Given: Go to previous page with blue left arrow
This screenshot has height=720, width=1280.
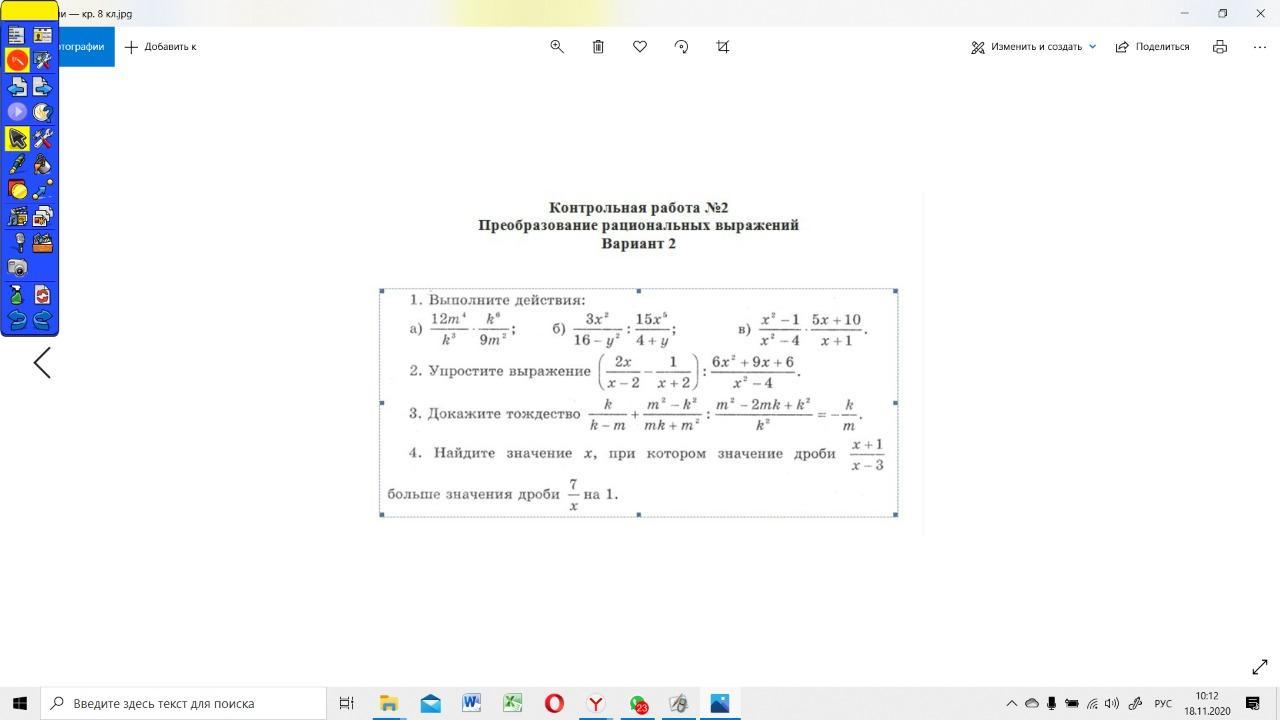Looking at the screenshot, I should (17, 86).
